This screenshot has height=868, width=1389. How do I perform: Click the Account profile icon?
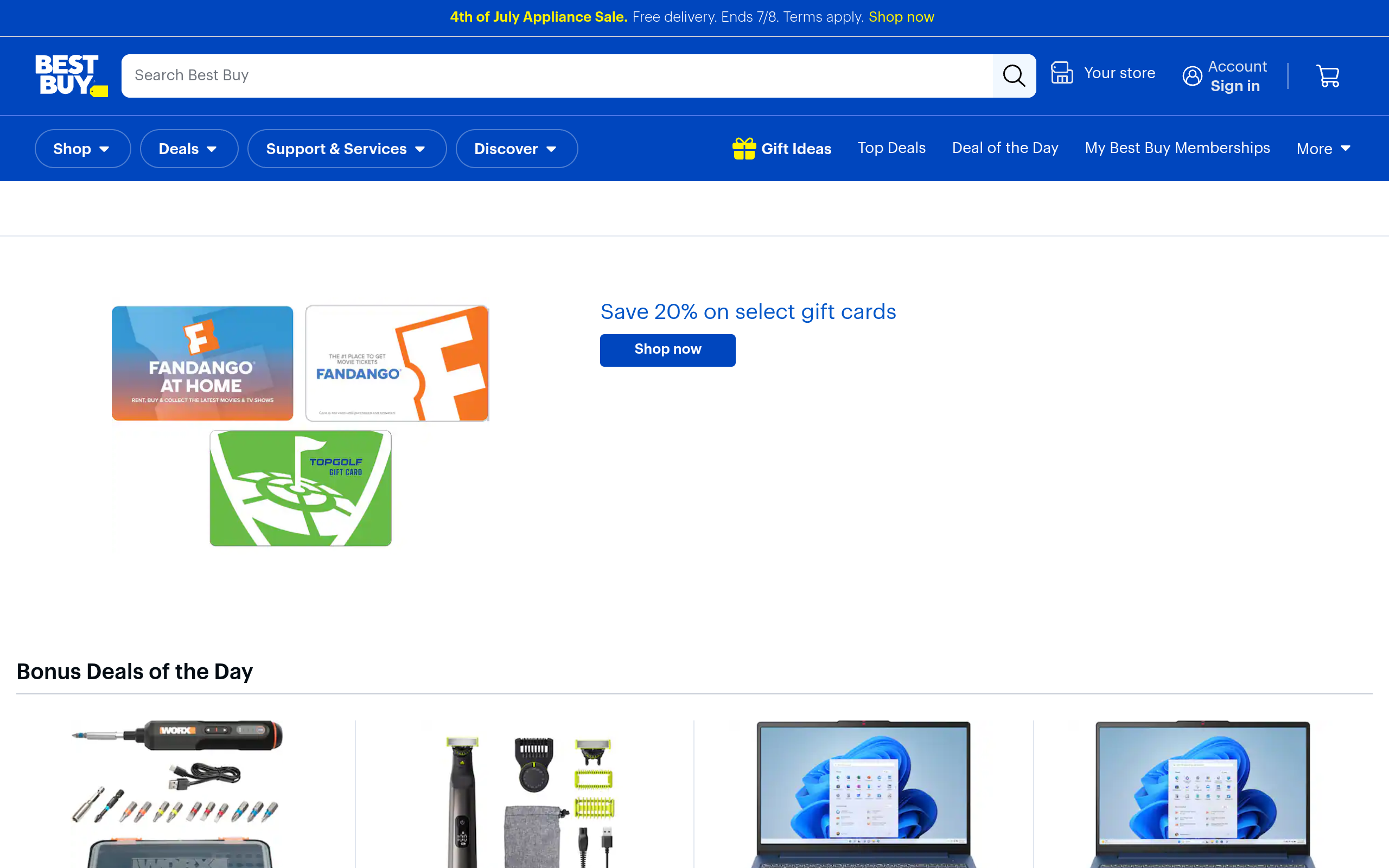click(x=1192, y=76)
